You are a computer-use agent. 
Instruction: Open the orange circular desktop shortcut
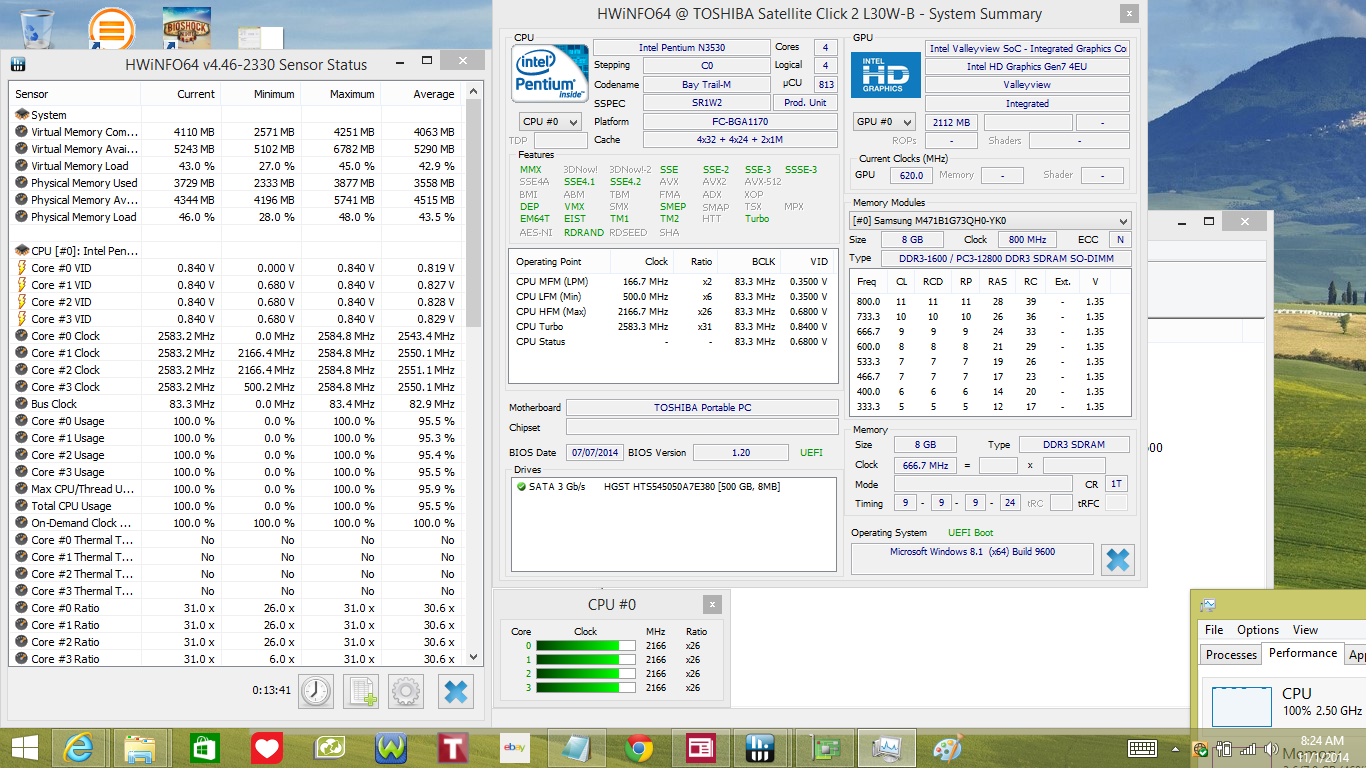coord(110,28)
